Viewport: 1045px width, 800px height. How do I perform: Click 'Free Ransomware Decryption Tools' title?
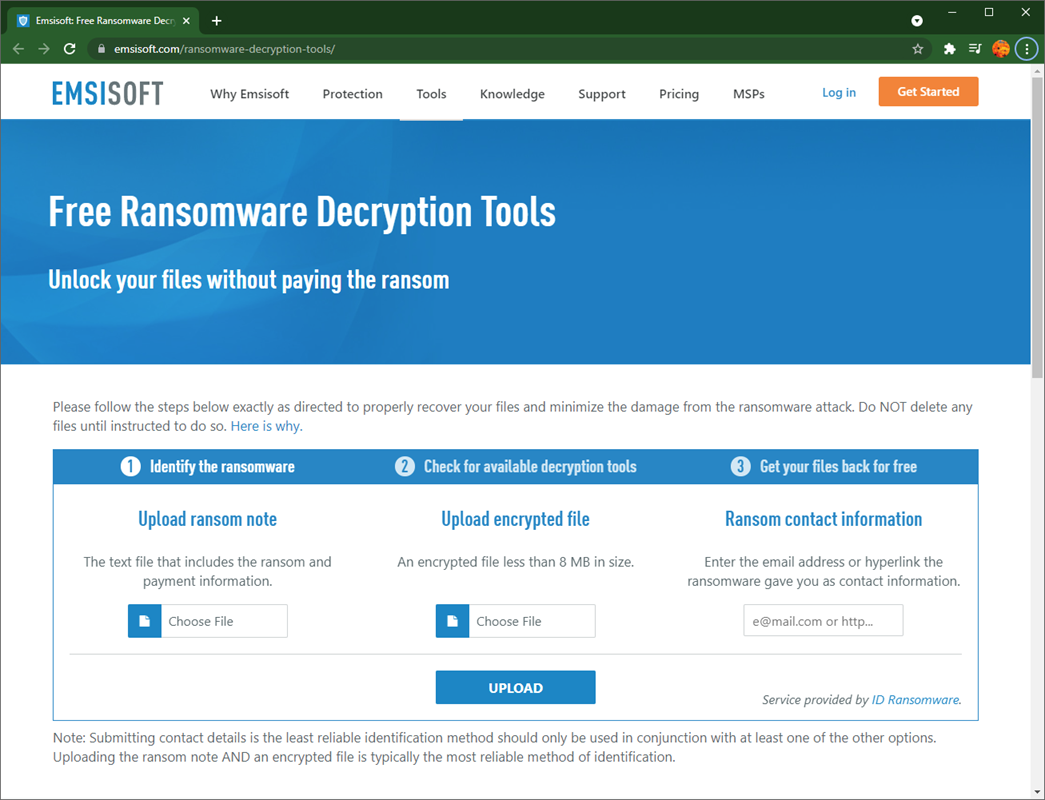click(x=302, y=212)
